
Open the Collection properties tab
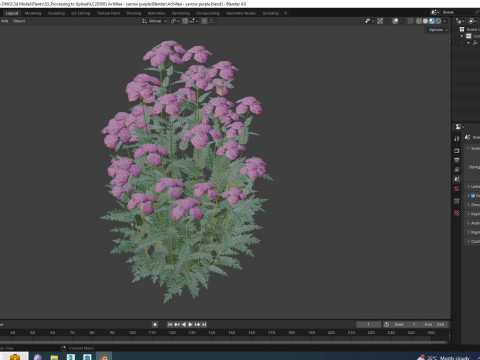pos(457,201)
